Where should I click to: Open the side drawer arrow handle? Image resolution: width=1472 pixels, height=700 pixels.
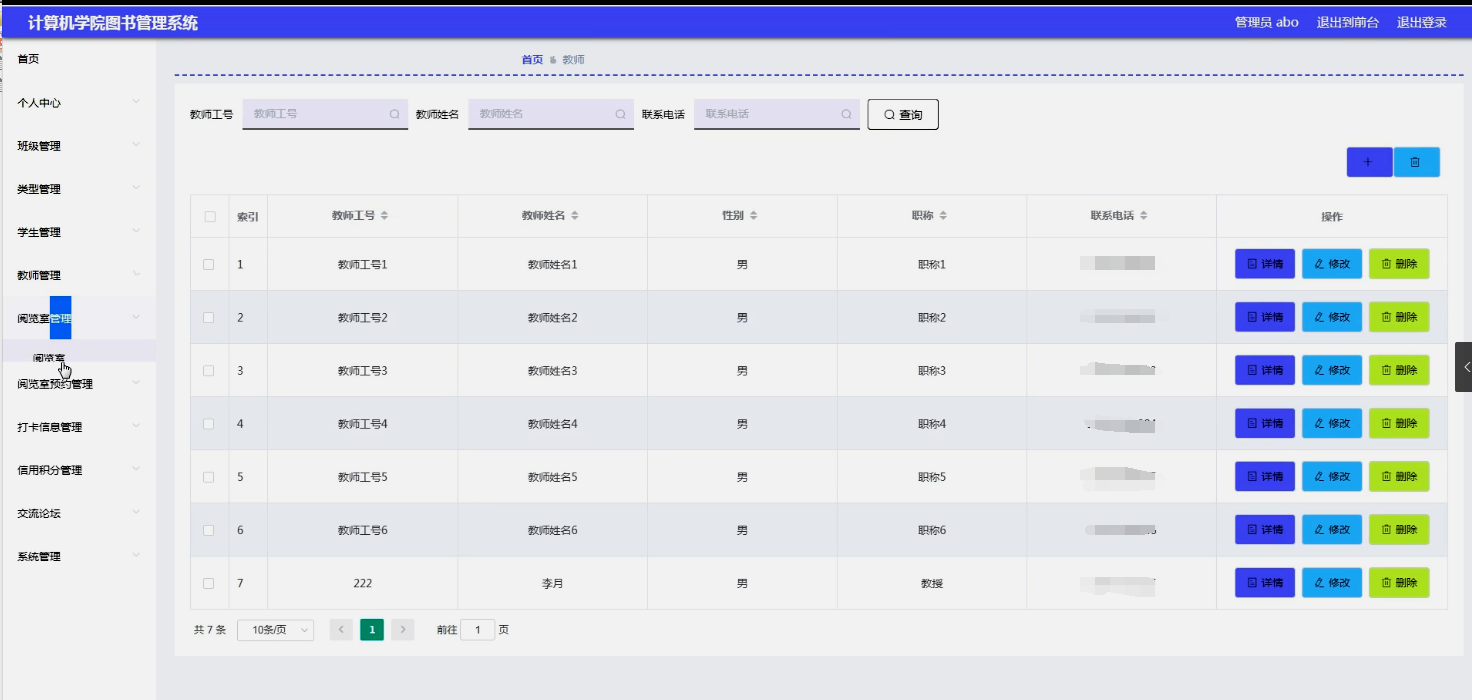pyautogui.click(x=1464, y=366)
